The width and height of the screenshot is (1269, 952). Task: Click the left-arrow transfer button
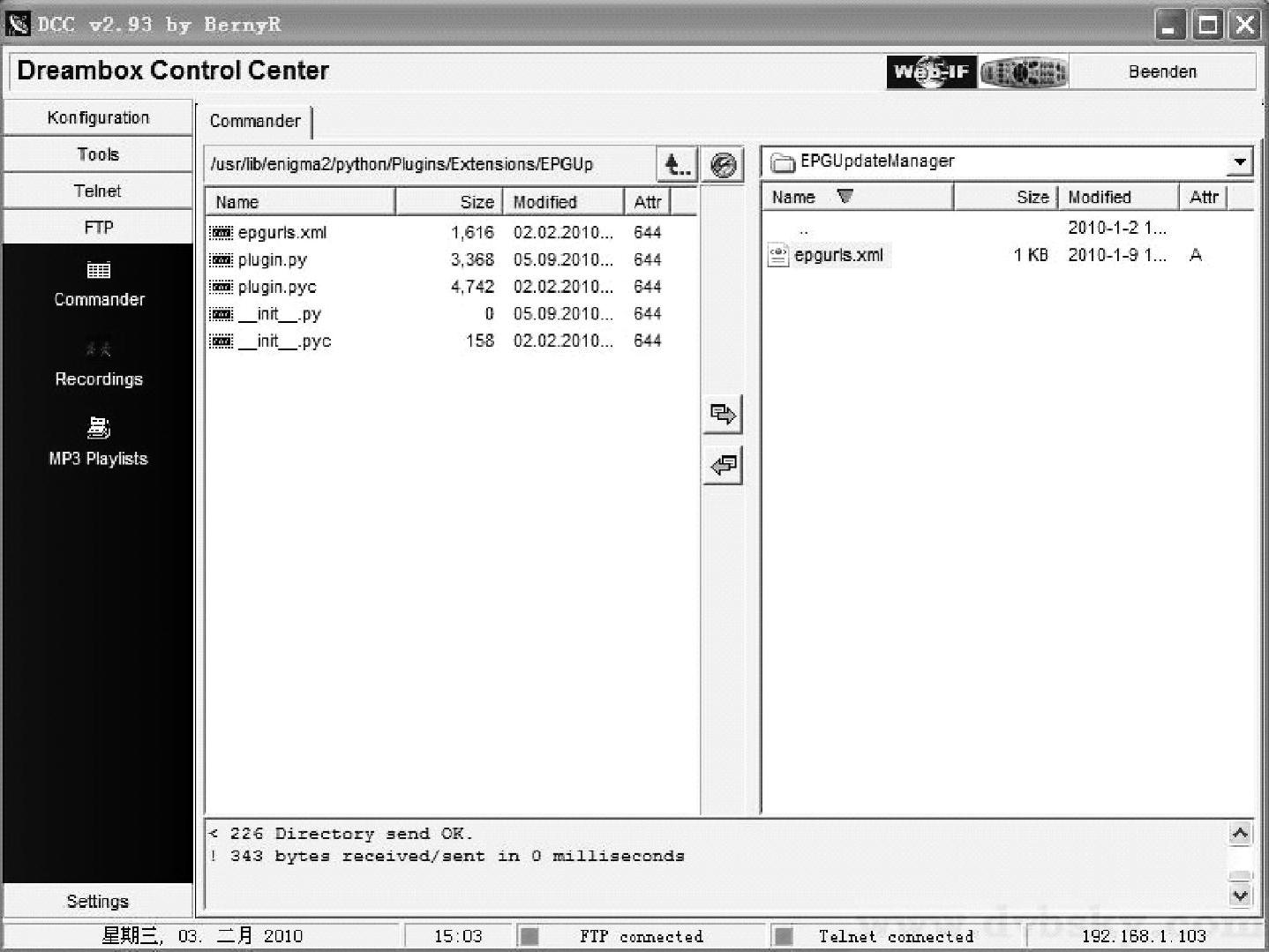(x=723, y=465)
